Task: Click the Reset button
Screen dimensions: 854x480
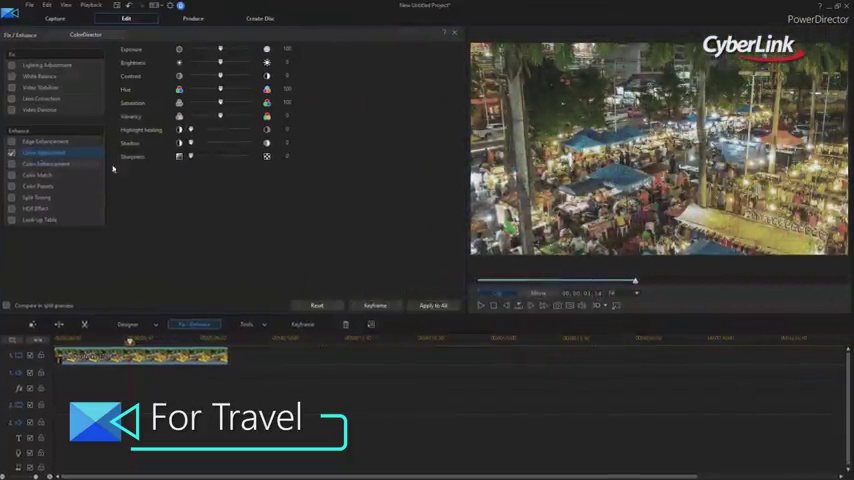Action: [317, 305]
